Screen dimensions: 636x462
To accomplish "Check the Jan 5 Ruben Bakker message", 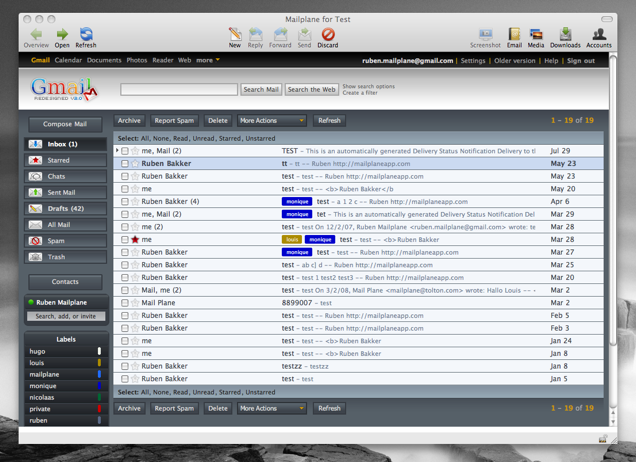I will (125, 379).
